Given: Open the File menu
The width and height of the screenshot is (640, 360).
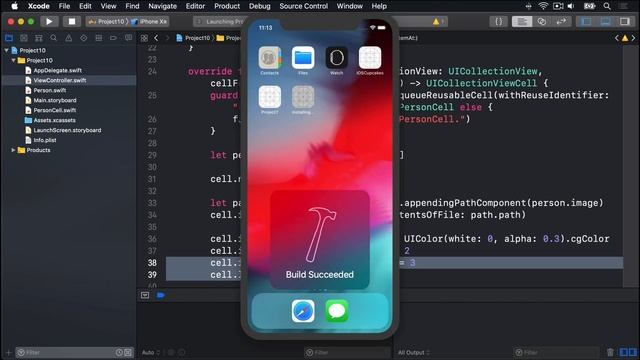Looking at the screenshot, I should [64, 6].
